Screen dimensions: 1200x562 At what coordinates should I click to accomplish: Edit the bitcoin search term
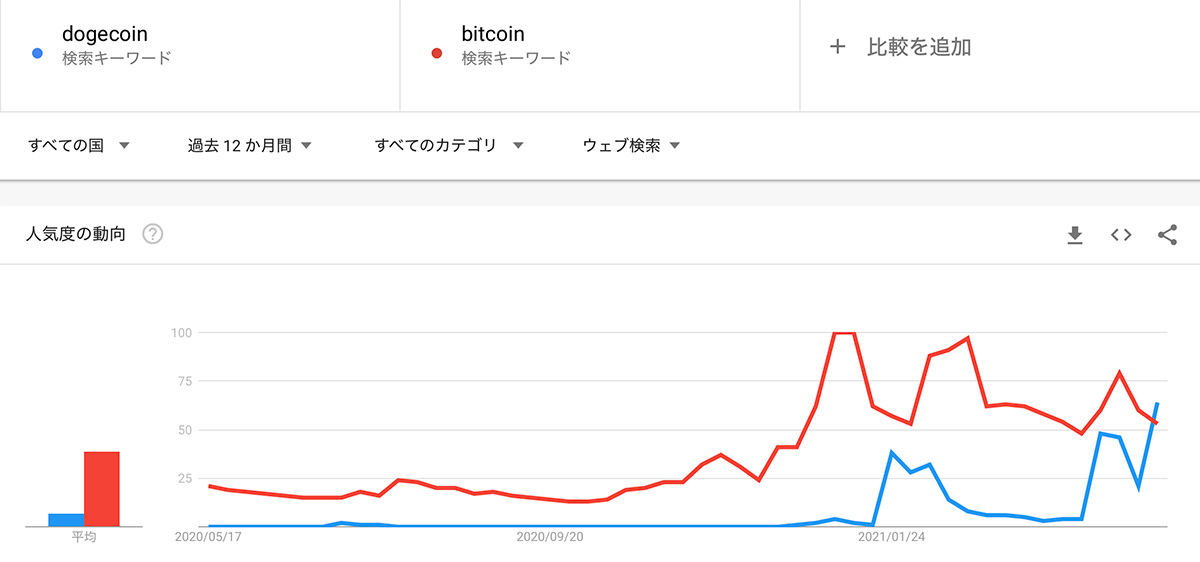[493, 35]
